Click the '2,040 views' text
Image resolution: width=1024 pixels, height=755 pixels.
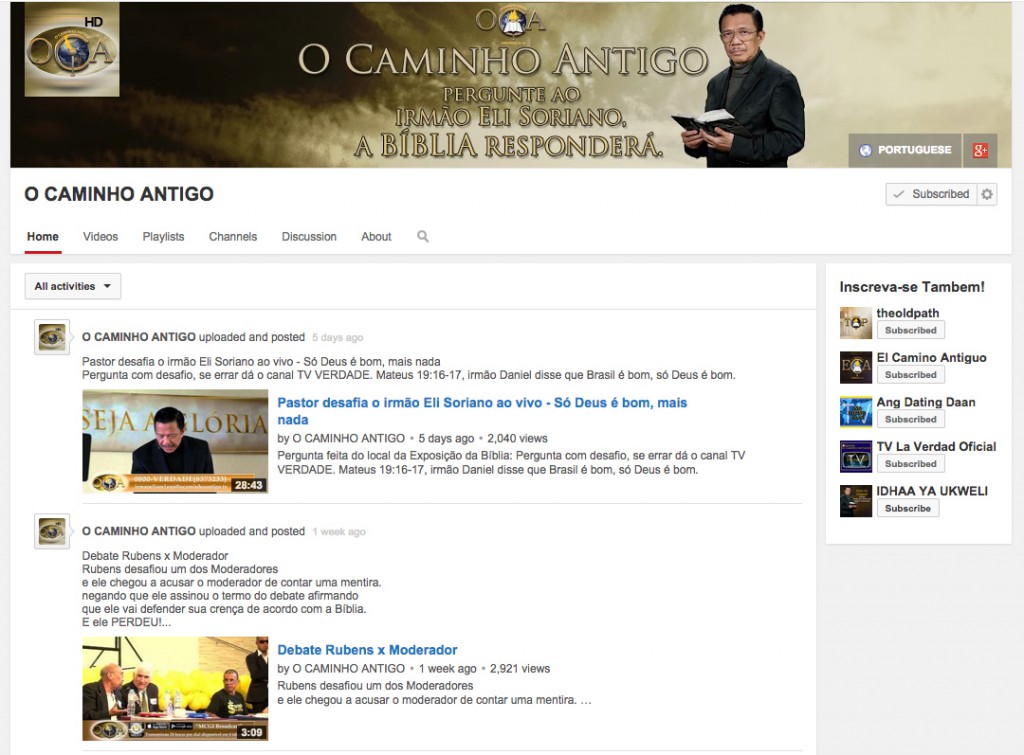[517, 438]
